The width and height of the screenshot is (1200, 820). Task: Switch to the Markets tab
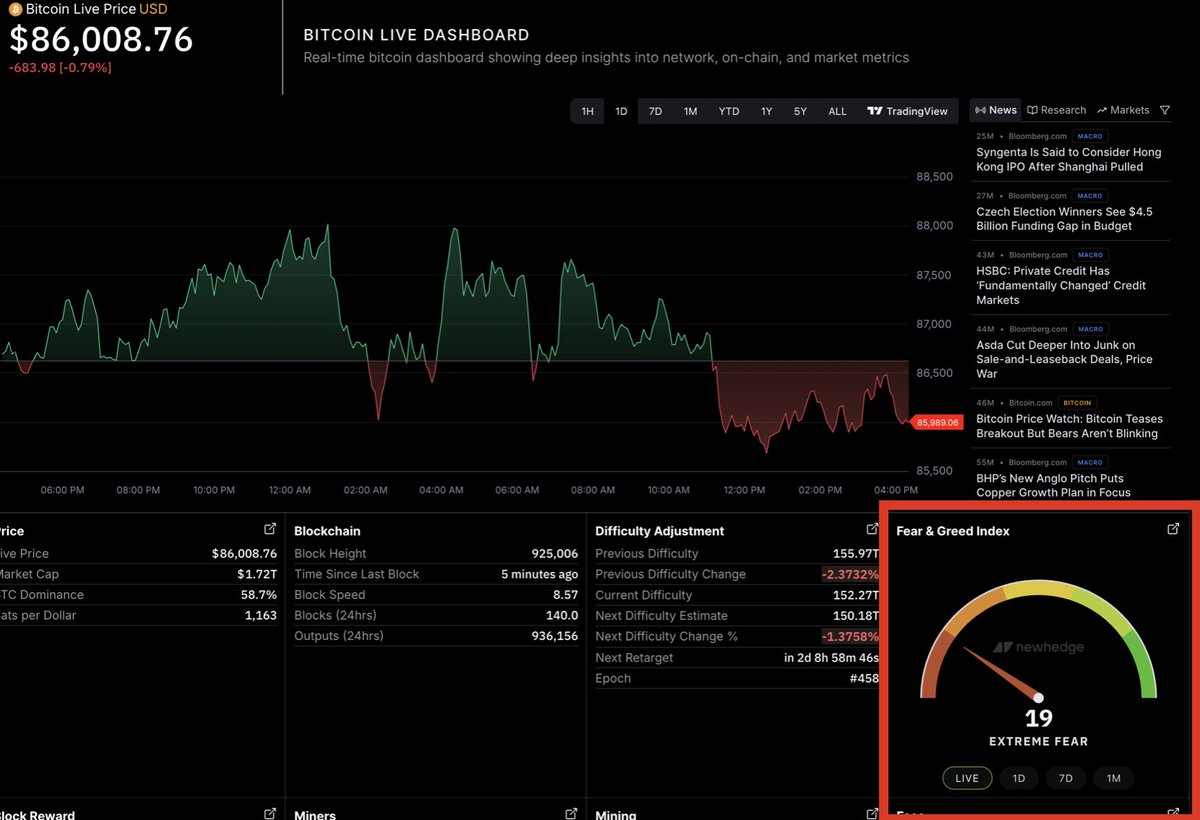pyautogui.click(x=1123, y=110)
